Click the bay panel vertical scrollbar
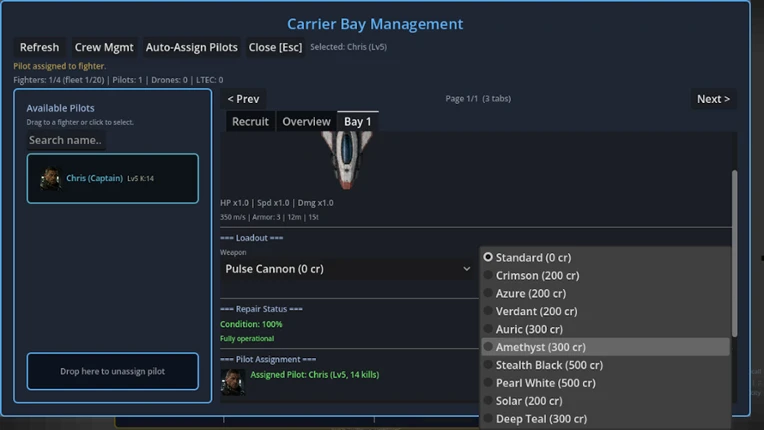This screenshot has height=430, width=764. 734,253
